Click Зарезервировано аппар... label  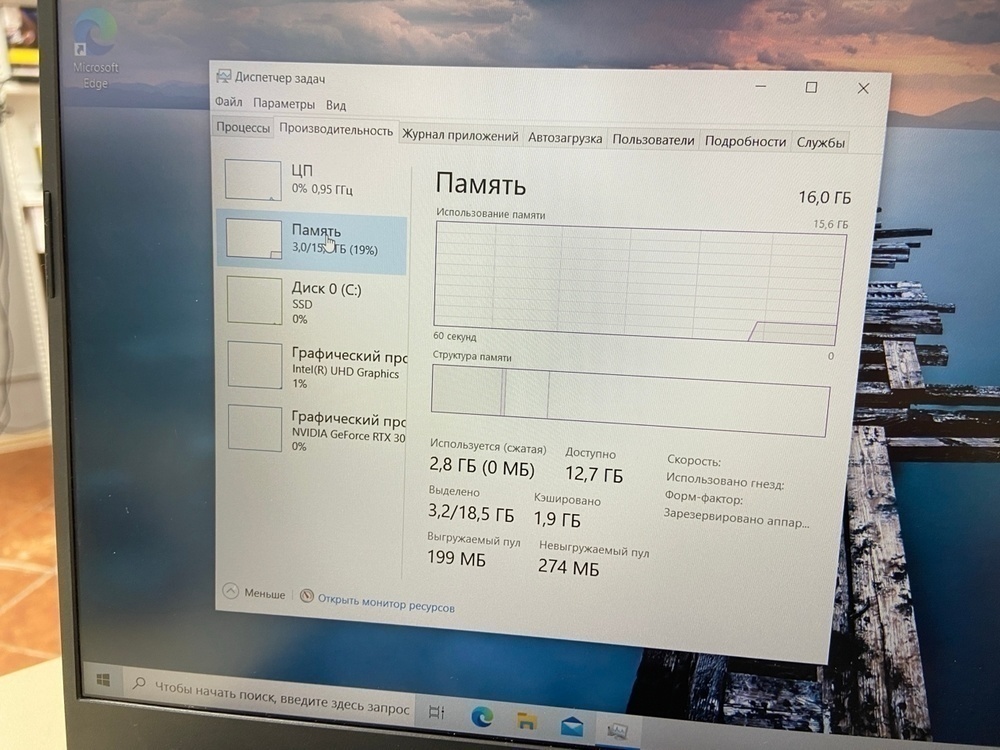click(x=736, y=518)
